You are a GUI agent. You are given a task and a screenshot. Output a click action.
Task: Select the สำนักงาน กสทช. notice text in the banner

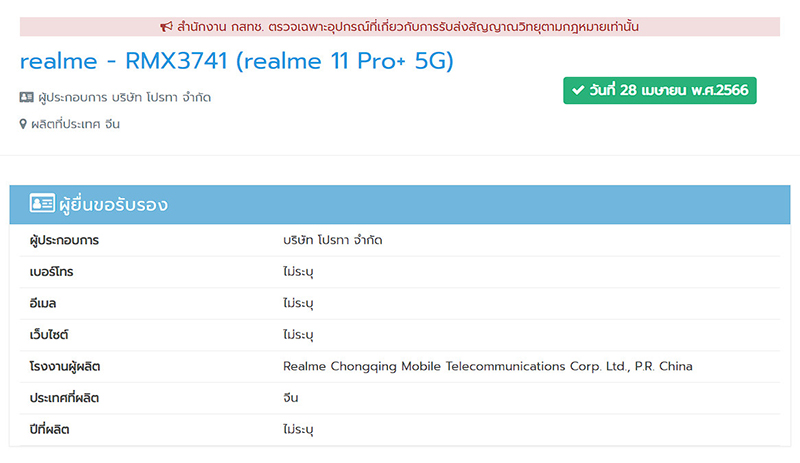pos(408,27)
